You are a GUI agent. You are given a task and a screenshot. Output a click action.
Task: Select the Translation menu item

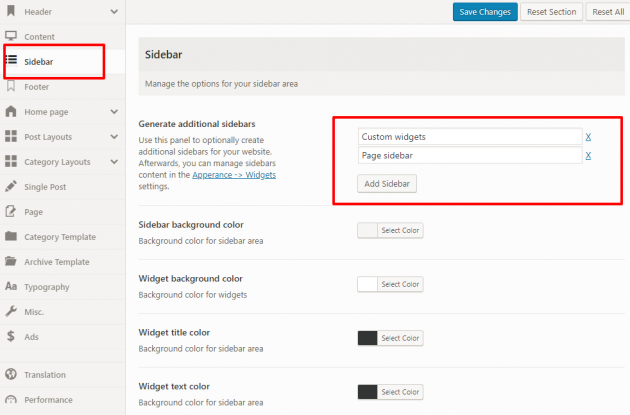coord(63,374)
